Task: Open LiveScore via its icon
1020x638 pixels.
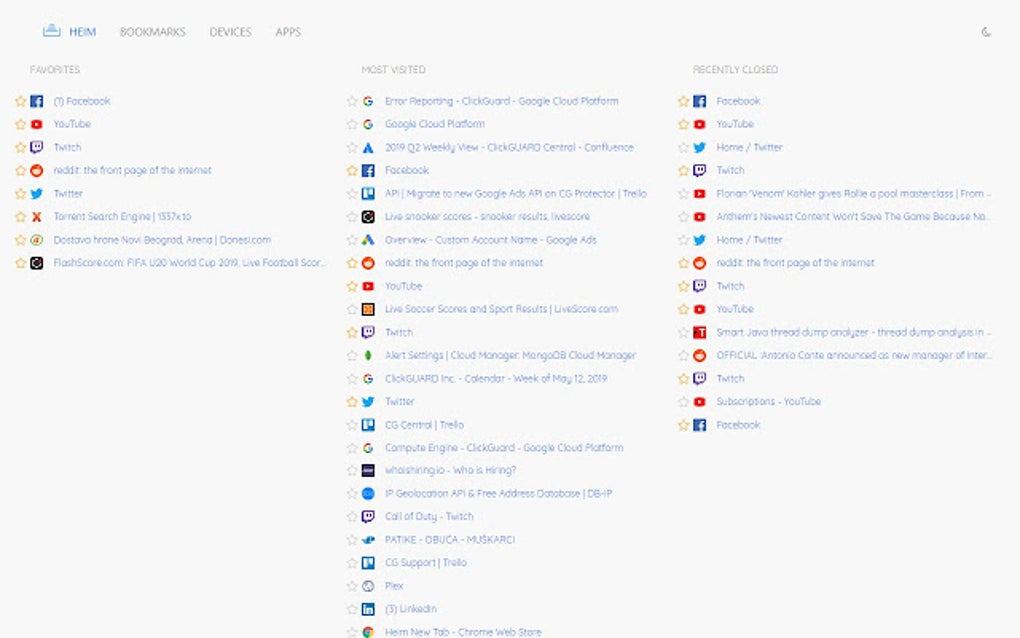Action: coord(368,309)
